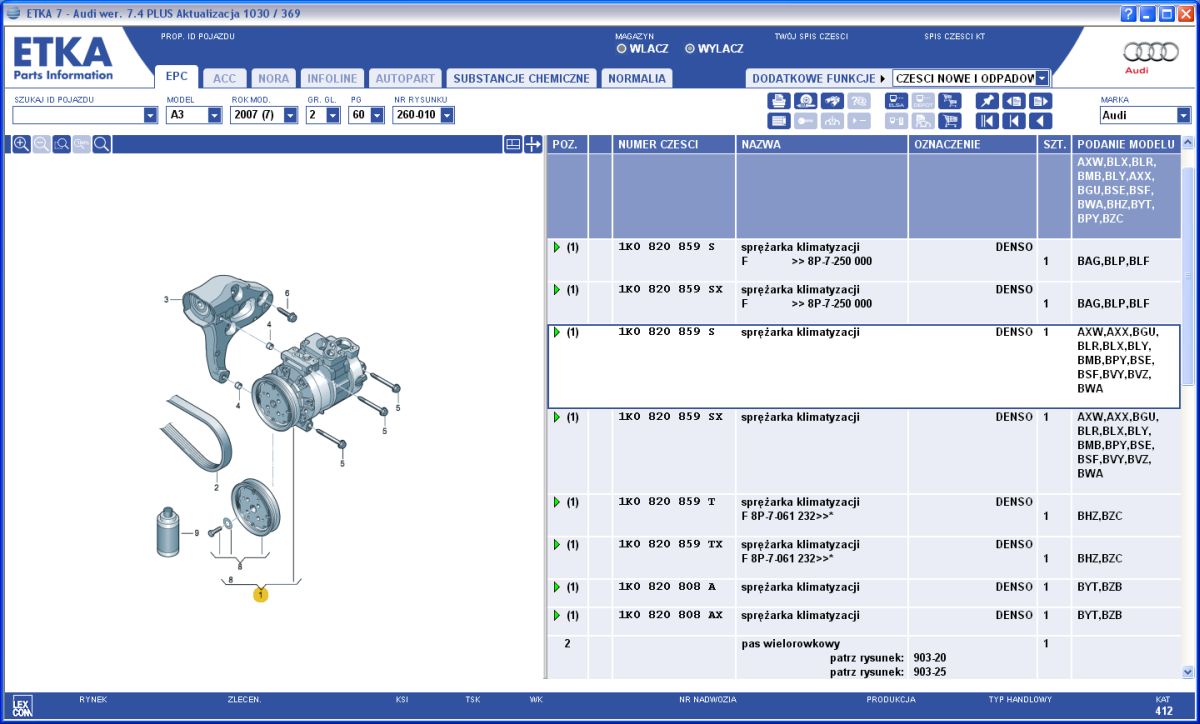Select the SUBSTANCJE CHEMICZNE tab
Viewport: 1200px width, 724px height.
[521, 78]
